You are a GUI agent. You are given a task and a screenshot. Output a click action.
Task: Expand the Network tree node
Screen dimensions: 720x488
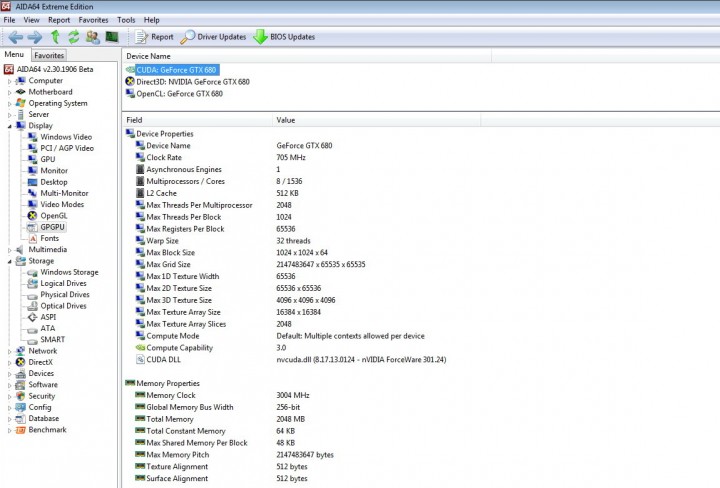point(9,351)
